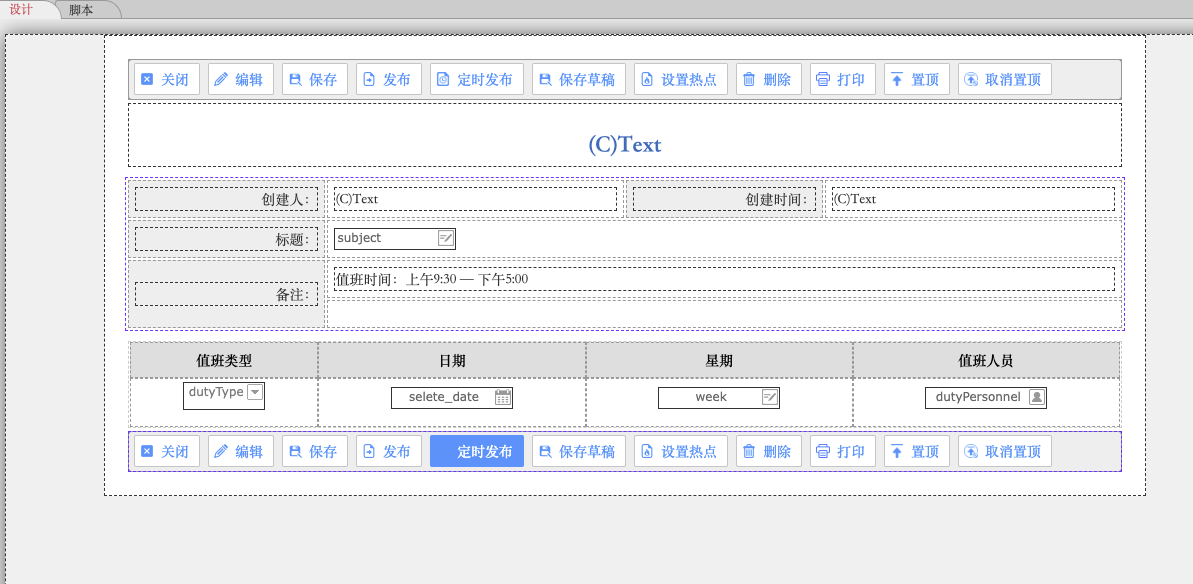The height and width of the screenshot is (584, 1193).
Task: Click the bottom toolbar 保存 button
Action: point(314,452)
